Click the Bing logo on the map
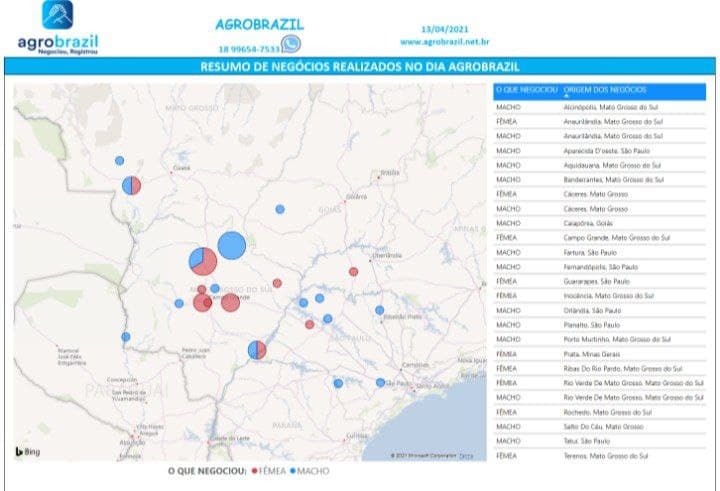Viewport: 720px width, 491px height. click(28, 451)
